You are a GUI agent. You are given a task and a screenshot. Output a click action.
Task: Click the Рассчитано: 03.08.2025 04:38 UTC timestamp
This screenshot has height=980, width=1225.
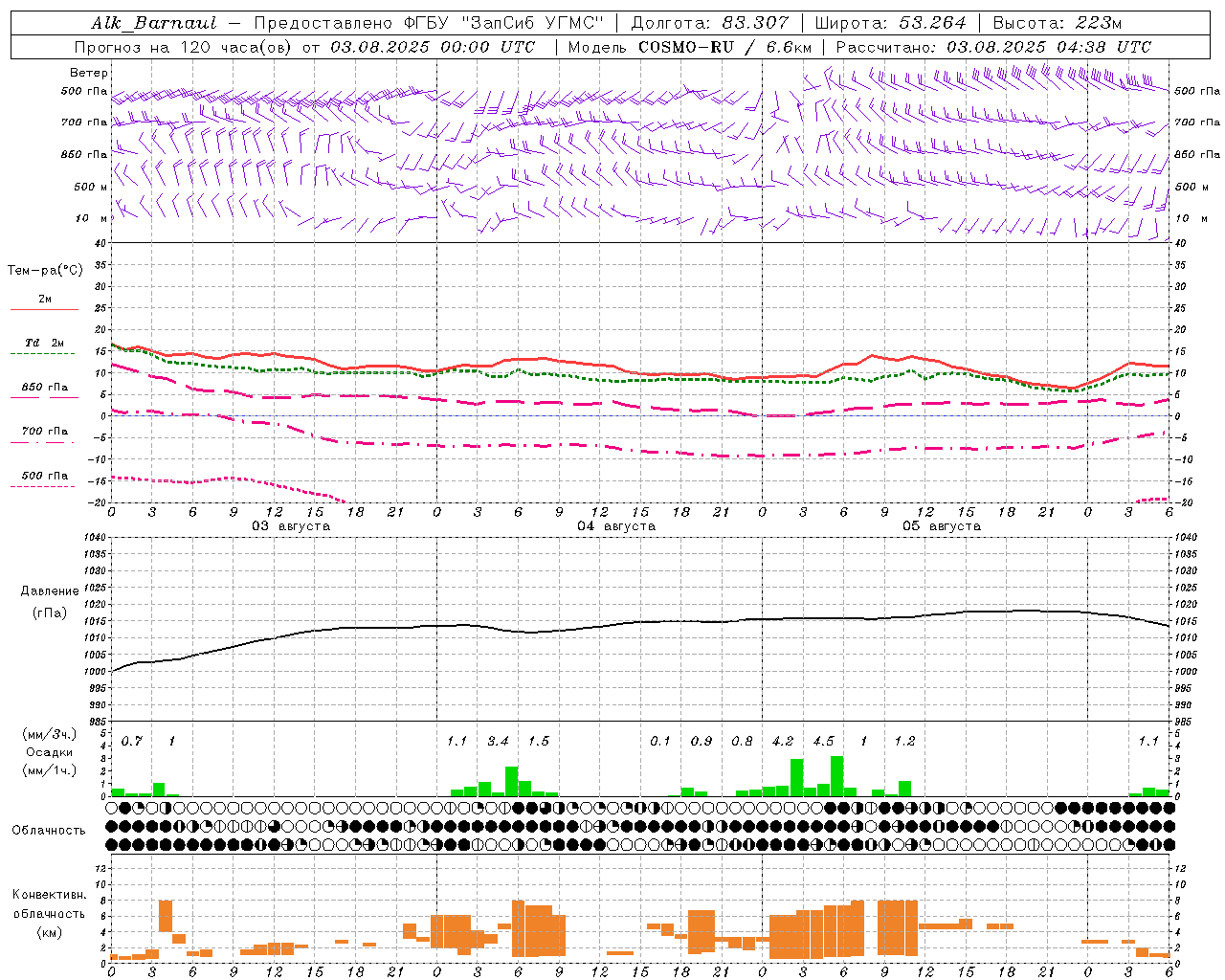point(993,47)
